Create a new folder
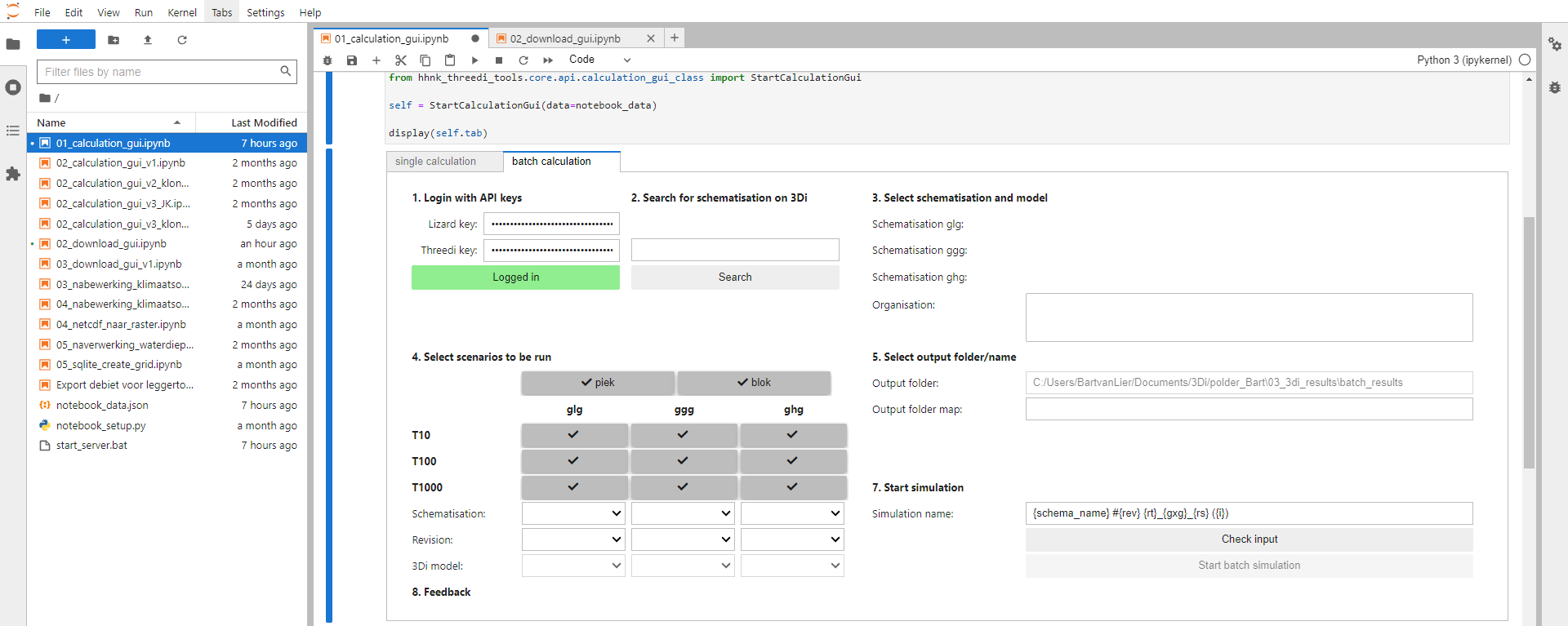This screenshot has width=1568, height=626. pos(114,39)
